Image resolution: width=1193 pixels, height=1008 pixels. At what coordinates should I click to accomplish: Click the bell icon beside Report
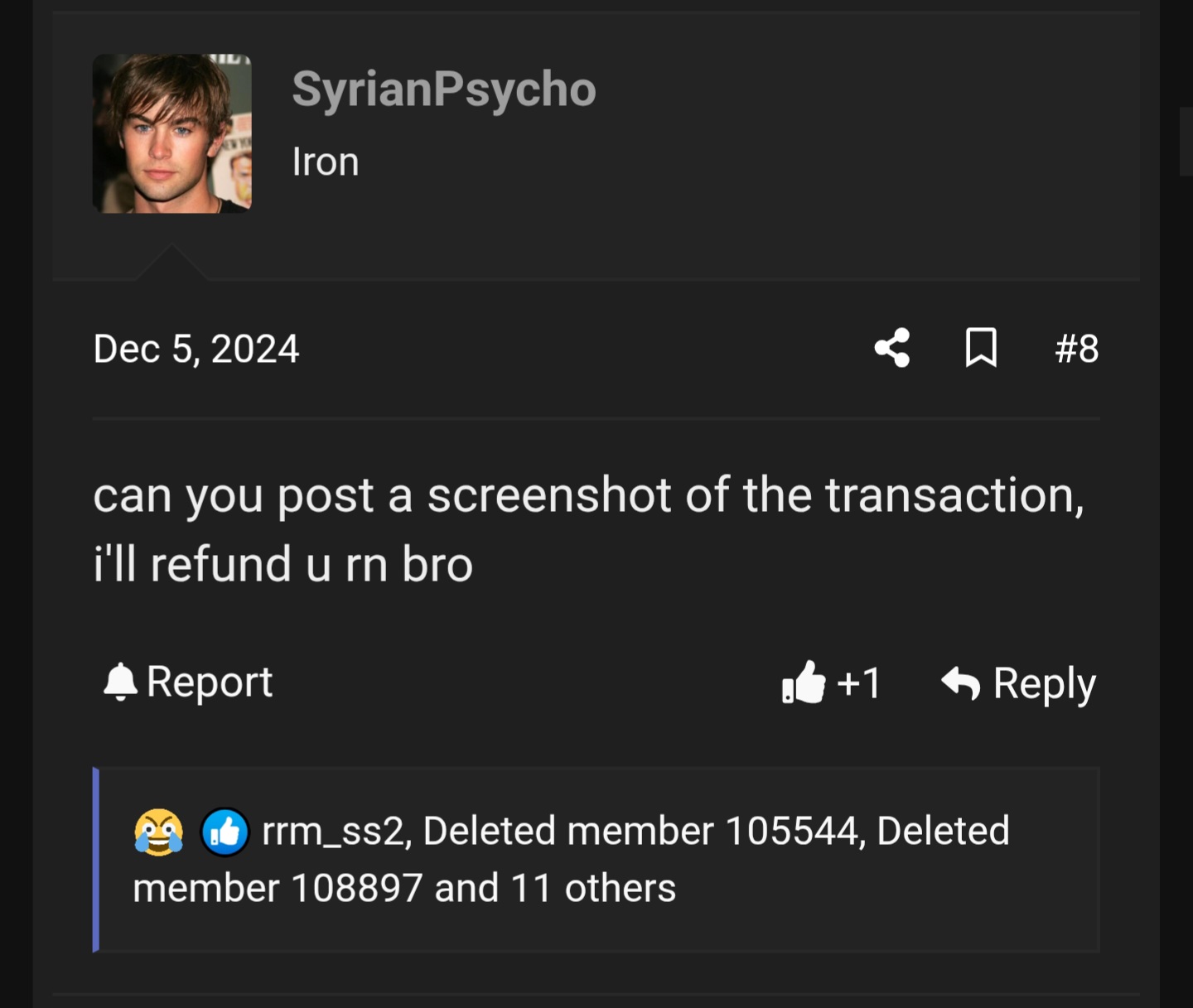click(x=120, y=682)
